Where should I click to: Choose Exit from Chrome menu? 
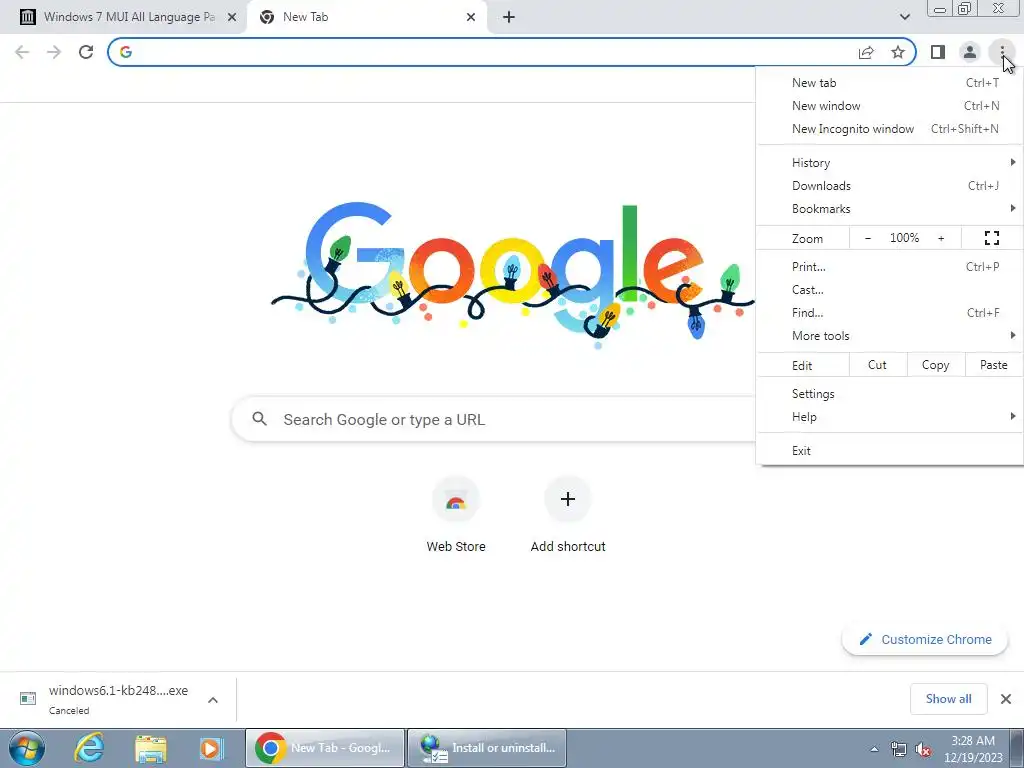pos(889,451)
